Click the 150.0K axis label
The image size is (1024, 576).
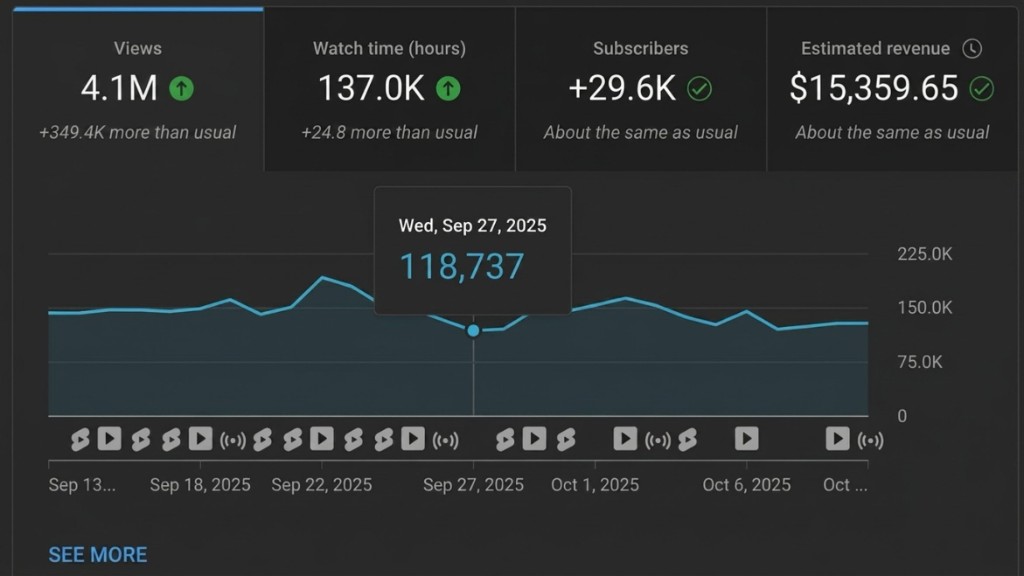[925, 308]
